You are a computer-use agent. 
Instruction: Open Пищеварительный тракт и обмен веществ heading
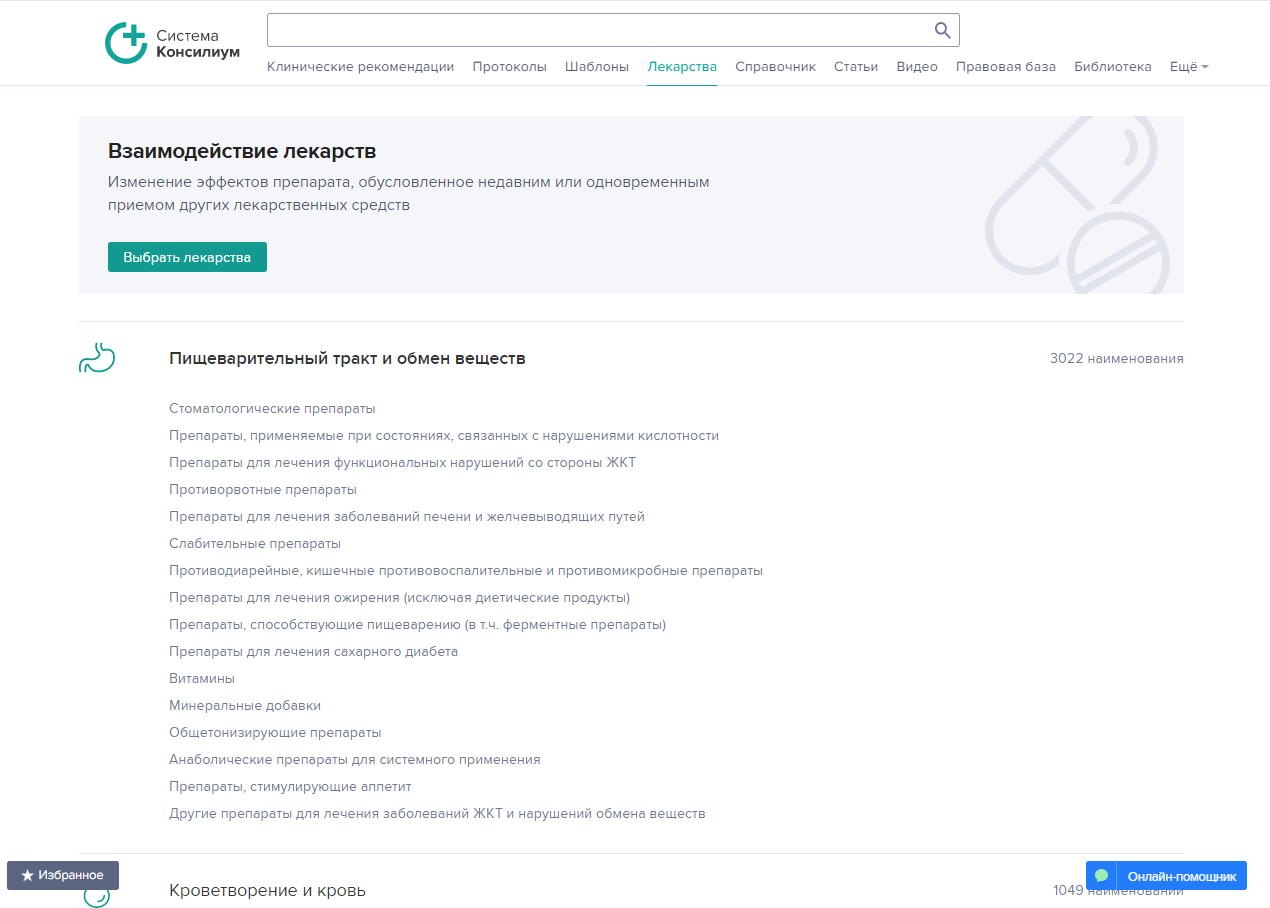[x=347, y=358]
